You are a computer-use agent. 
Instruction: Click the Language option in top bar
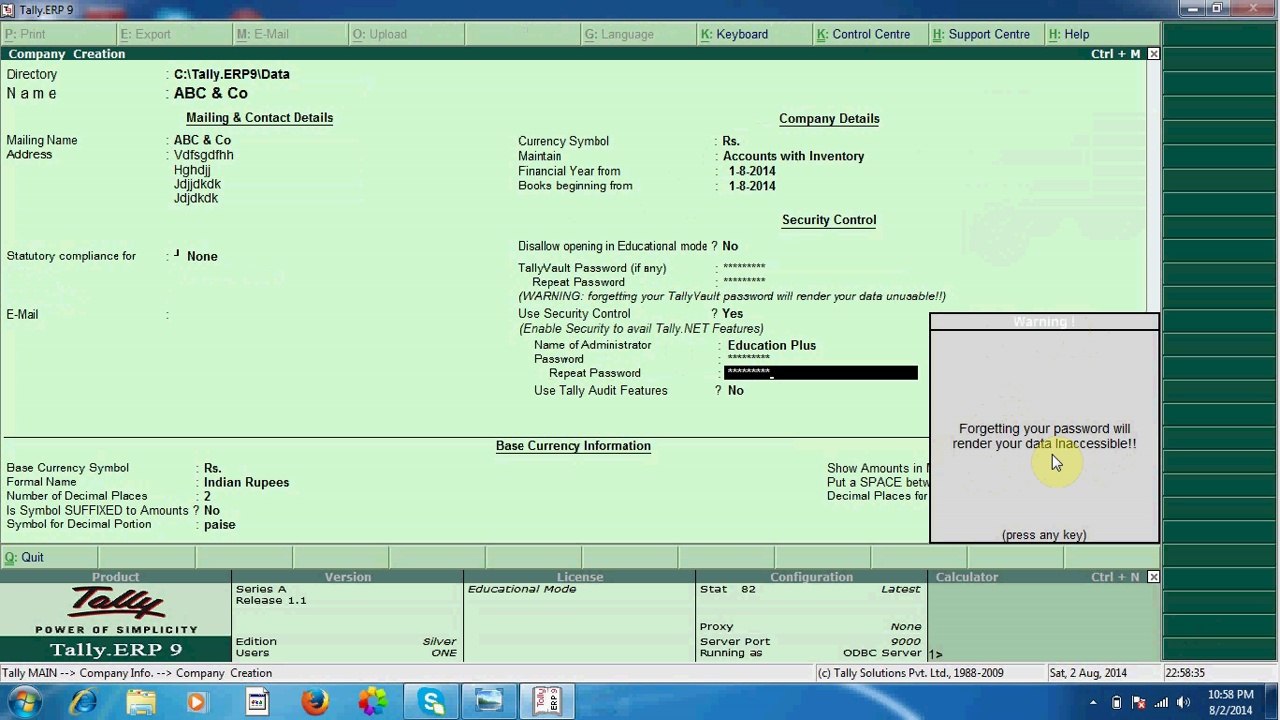coord(619,34)
